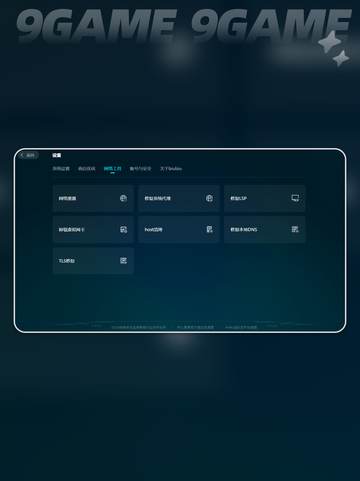The height and width of the screenshot is (481, 360).
Task: Click the TLS repair list icon
Action: [x=123, y=261]
